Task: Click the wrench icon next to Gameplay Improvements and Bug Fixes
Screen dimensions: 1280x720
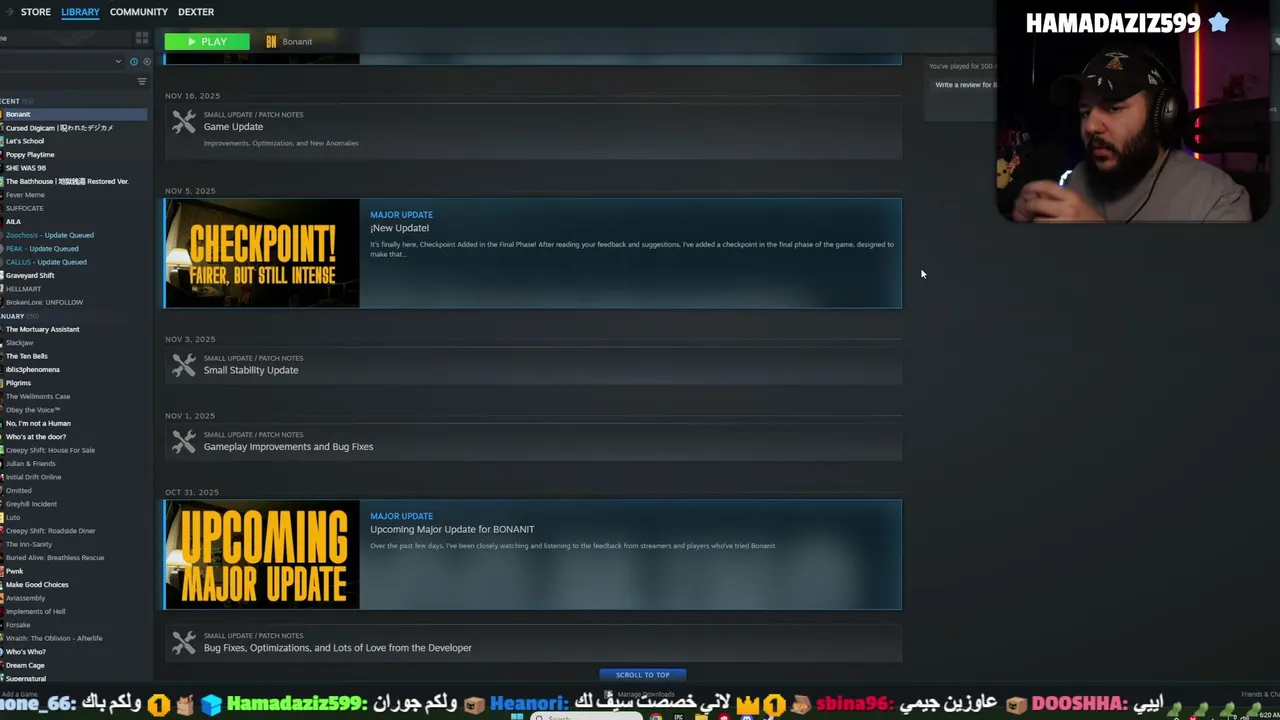Action: 184,441
